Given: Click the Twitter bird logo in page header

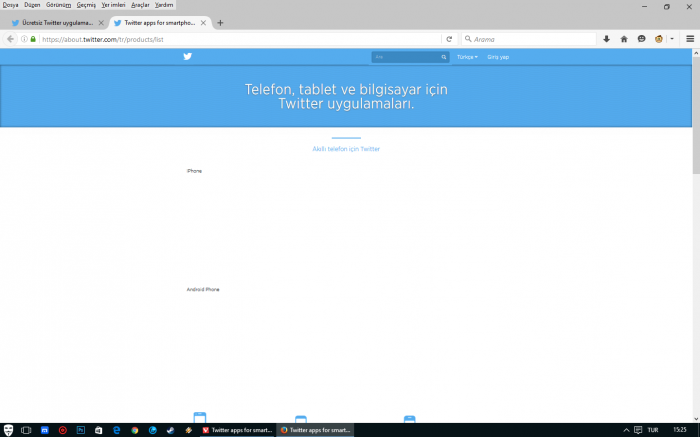Looking at the screenshot, I should (x=188, y=56).
